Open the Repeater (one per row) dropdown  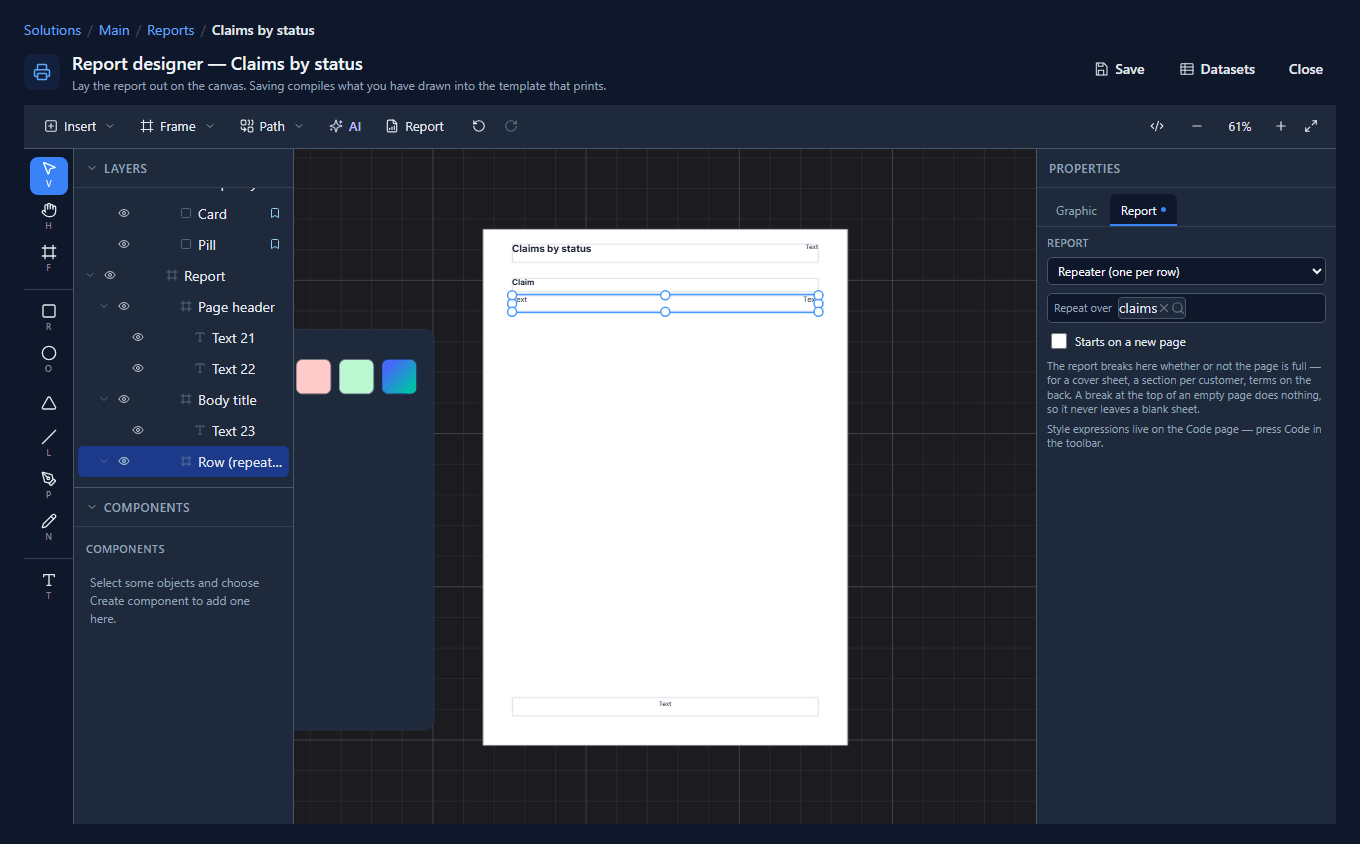click(1186, 271)
